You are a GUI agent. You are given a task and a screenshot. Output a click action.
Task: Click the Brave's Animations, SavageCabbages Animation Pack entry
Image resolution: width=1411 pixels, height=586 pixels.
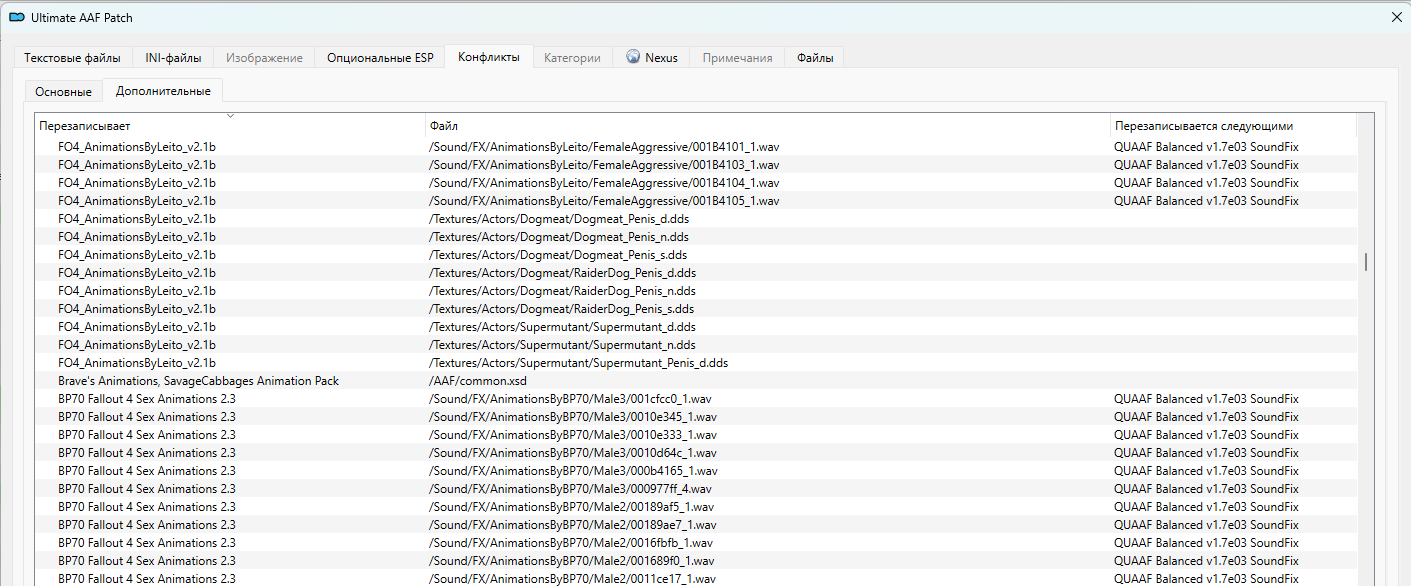[x=198, y=381]
